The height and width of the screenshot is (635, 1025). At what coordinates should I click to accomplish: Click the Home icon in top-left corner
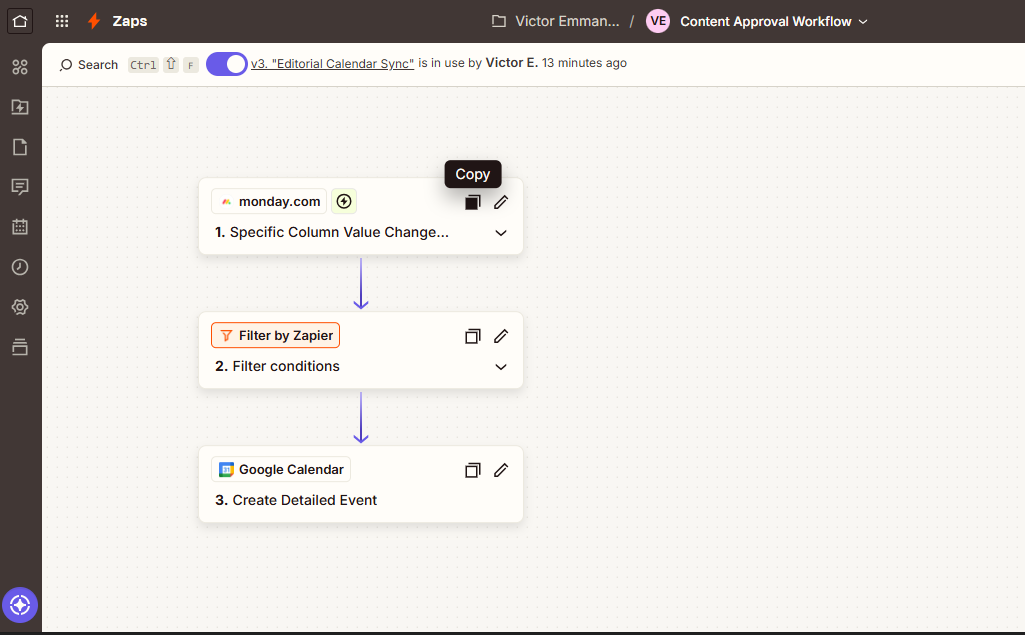click(20, 20)
